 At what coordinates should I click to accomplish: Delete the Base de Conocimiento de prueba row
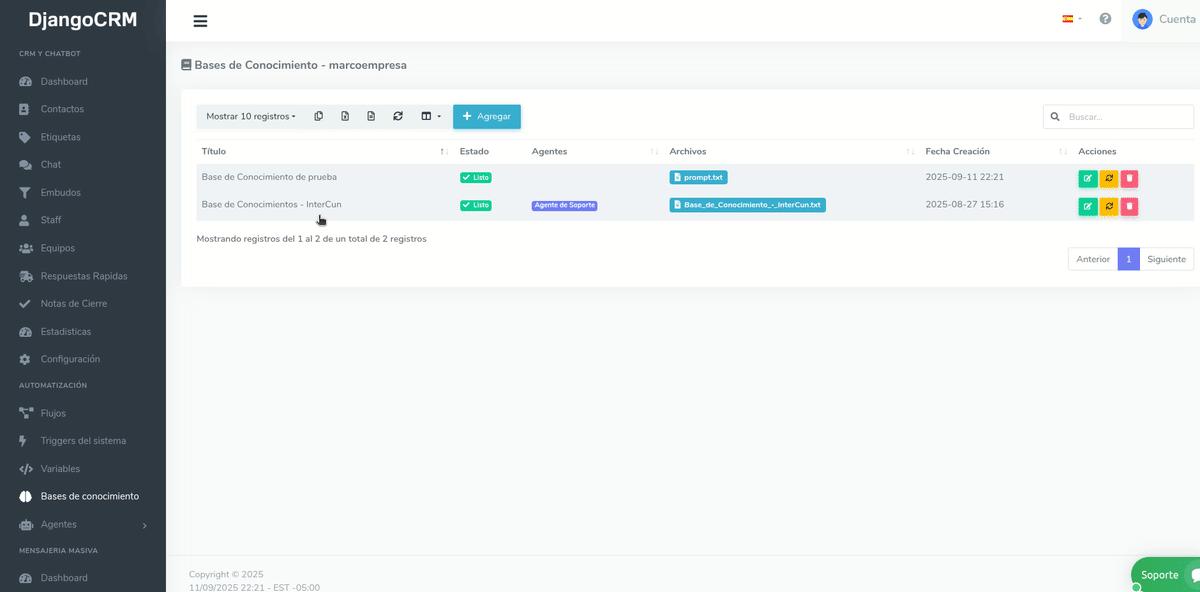[1129, 179]
